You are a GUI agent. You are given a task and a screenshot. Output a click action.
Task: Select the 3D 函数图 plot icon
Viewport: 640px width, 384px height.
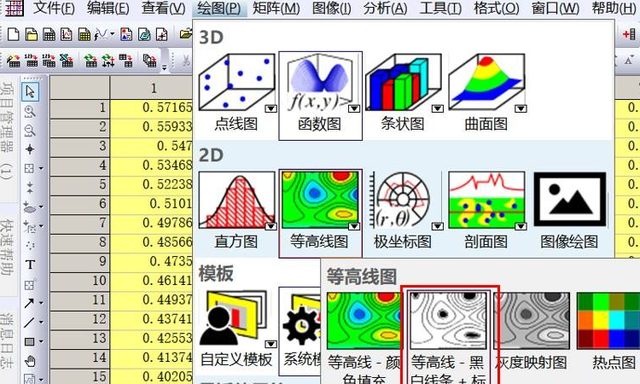pyautogui.click(x=320, y=83)
